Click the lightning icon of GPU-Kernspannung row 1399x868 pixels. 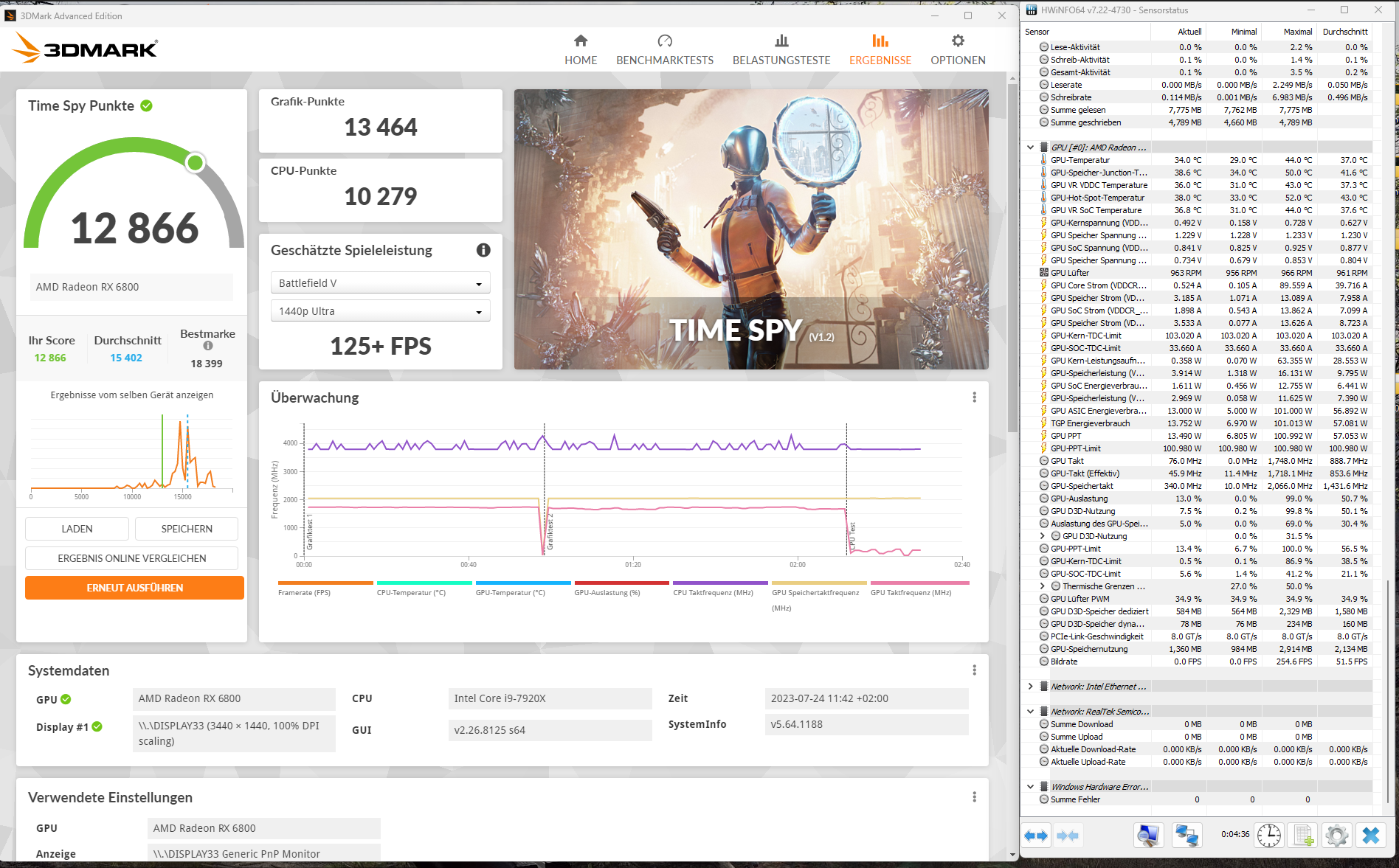[1043, 223]
